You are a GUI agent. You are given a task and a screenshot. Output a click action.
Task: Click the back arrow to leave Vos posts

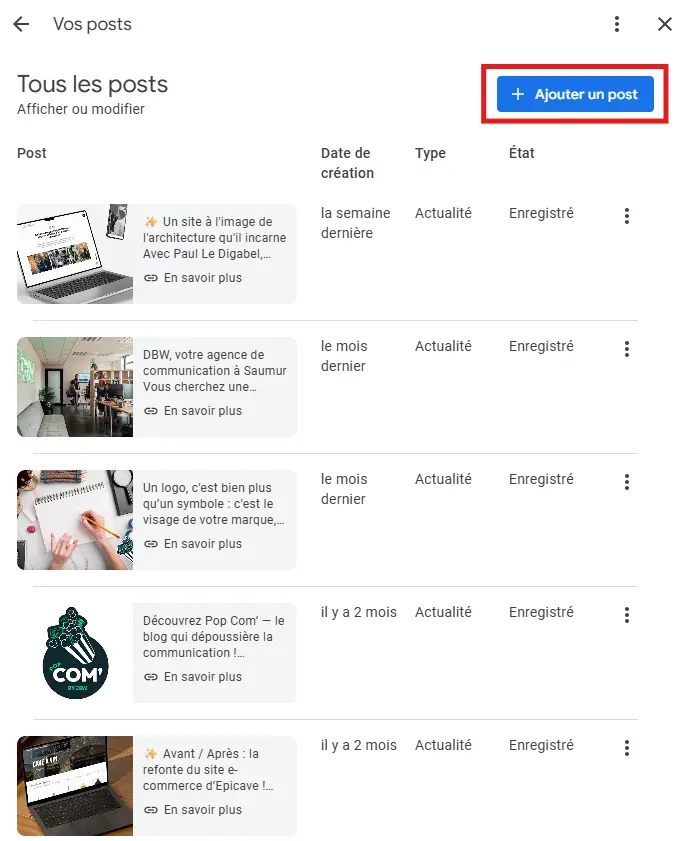pos(21,24)
